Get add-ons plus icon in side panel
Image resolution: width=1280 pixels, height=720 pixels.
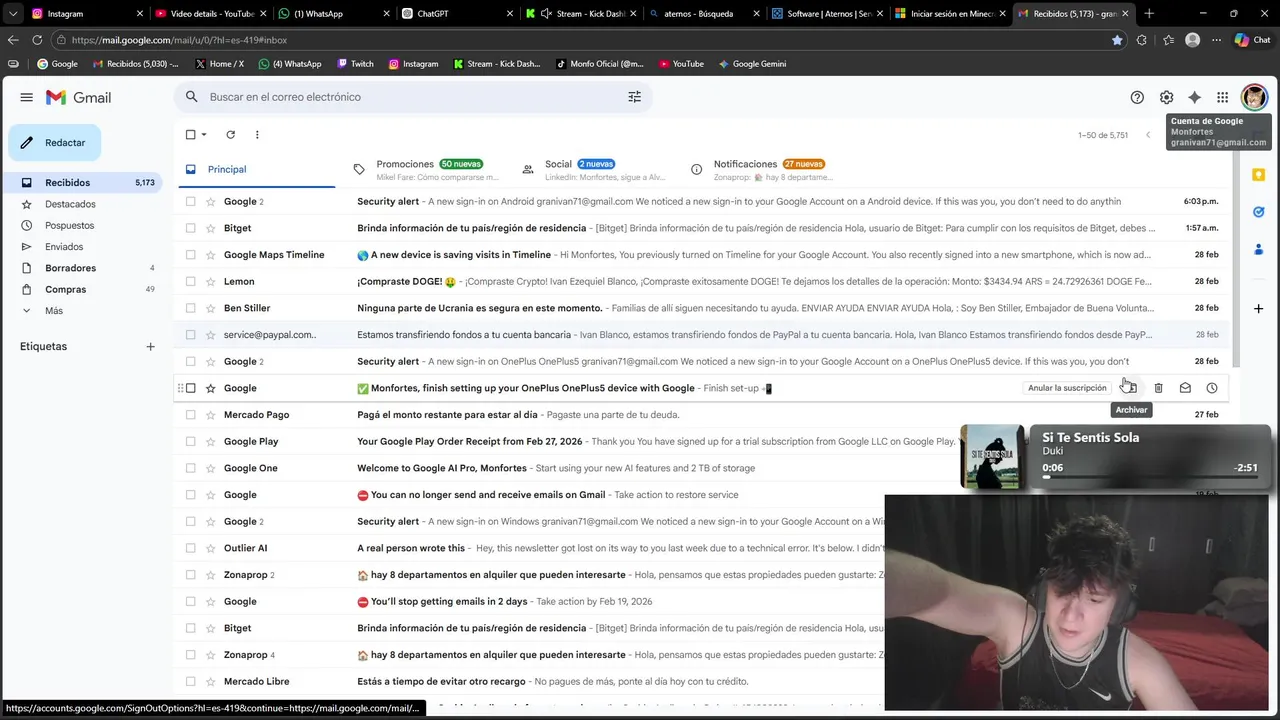tap(1258, 308)
